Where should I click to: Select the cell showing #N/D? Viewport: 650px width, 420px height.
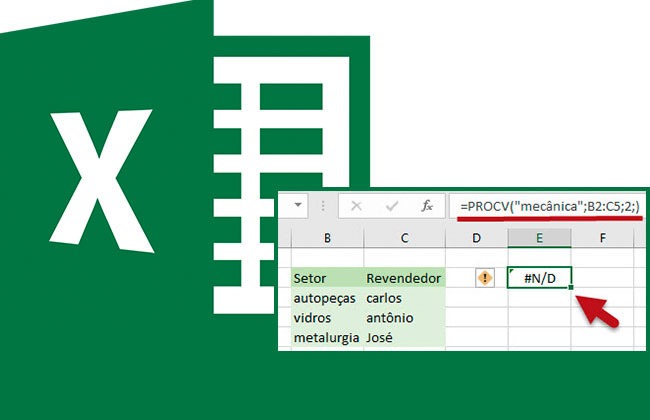[x=539, y=277]
